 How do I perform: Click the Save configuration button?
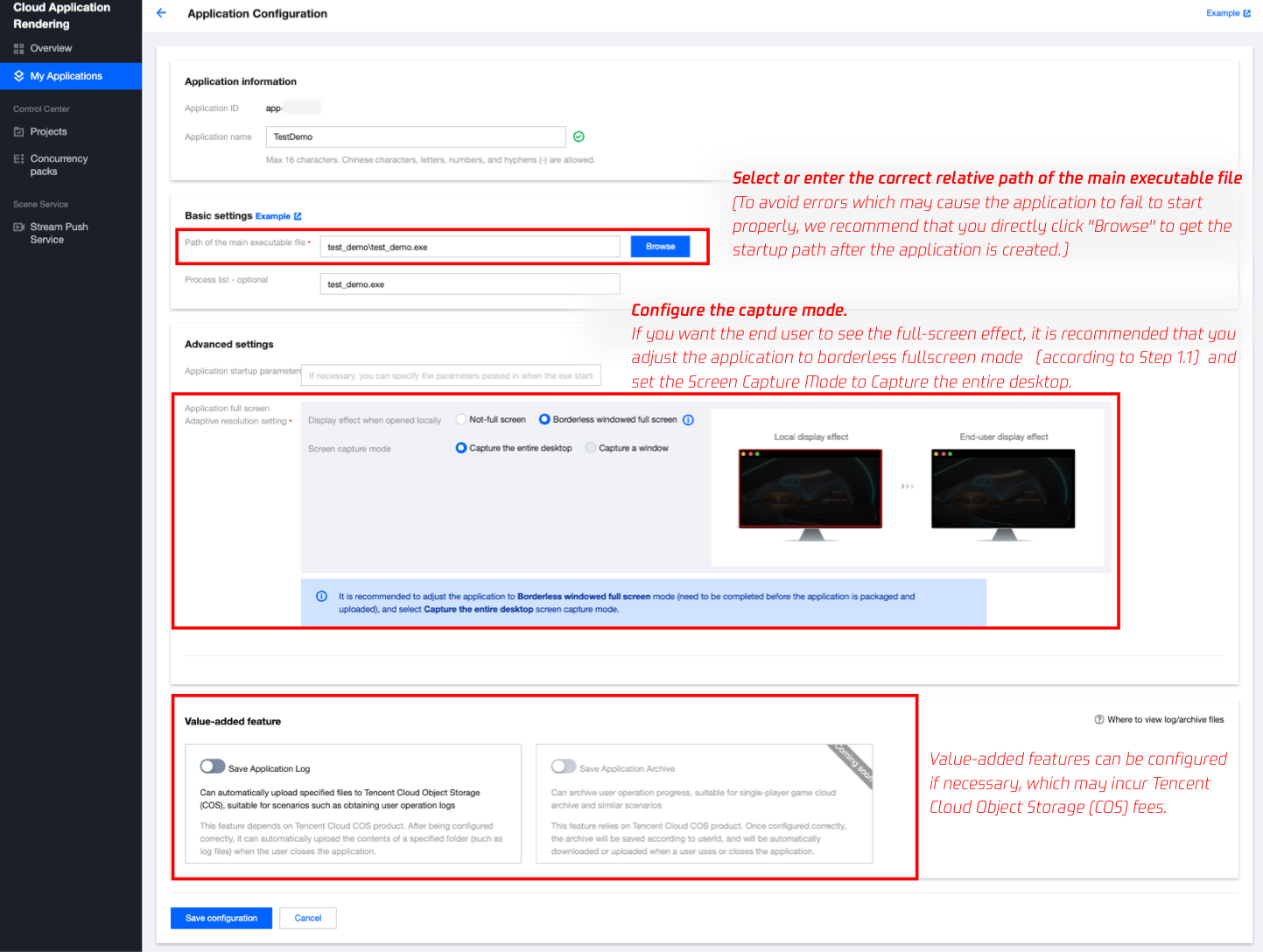(221, 918)
